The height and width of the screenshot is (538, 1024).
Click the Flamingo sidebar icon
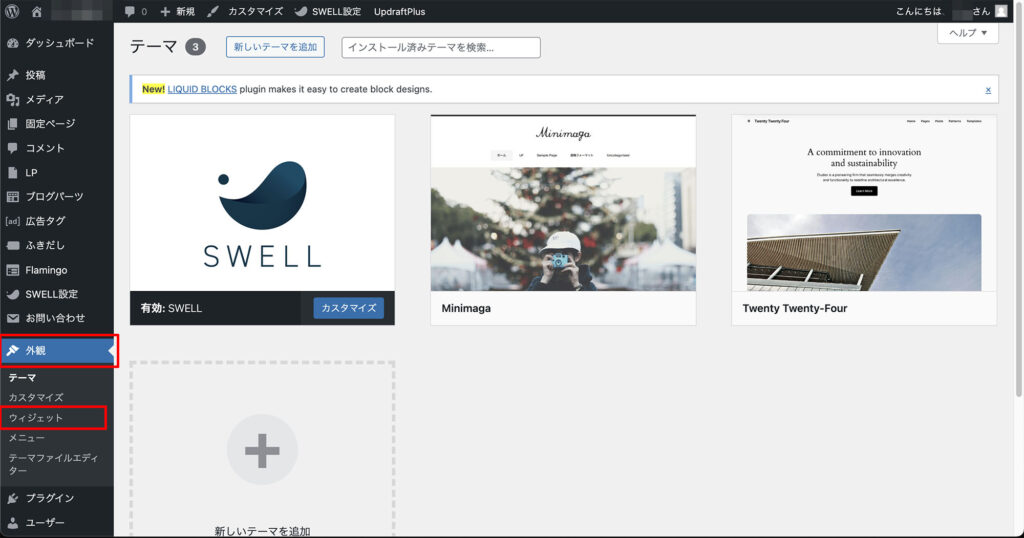(x=12, y=270)
